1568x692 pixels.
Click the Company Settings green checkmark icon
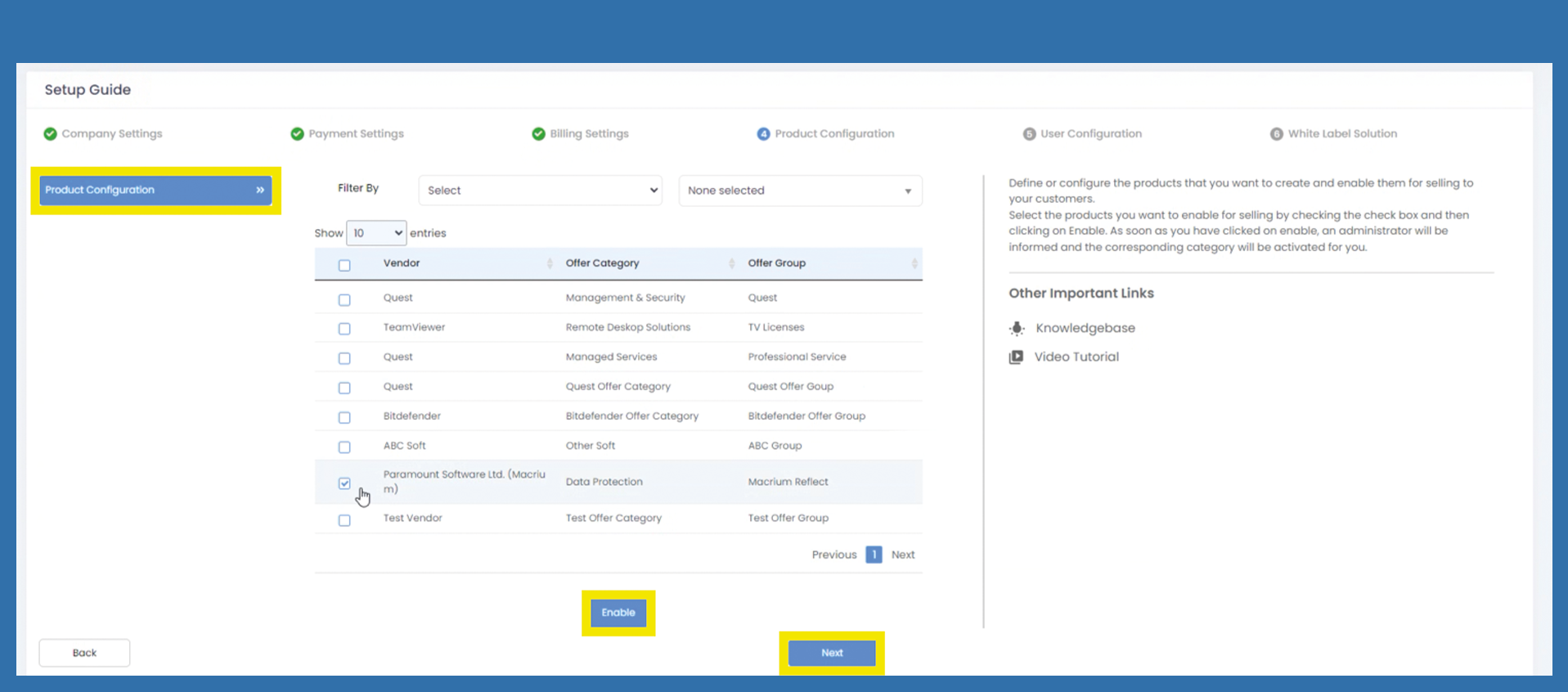50,134
